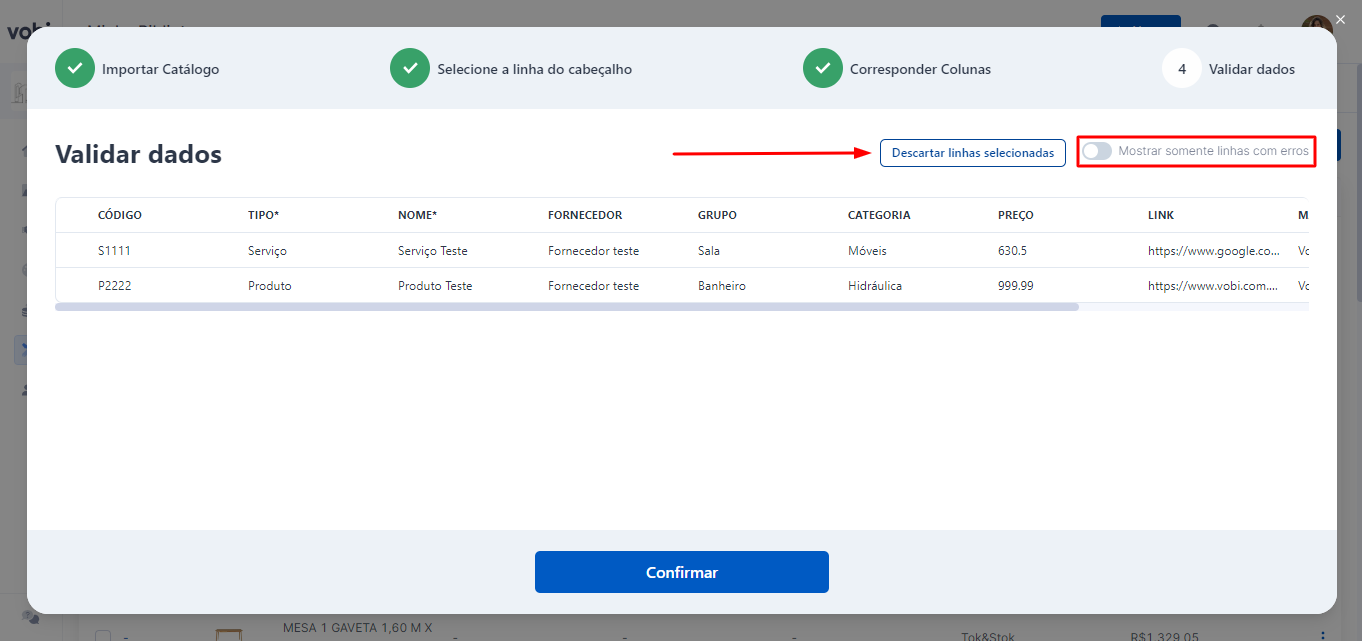The height and width of the screenshot is (641, 1362).
Task: Click the PREÇO column header
Action: pos(1016,215)
